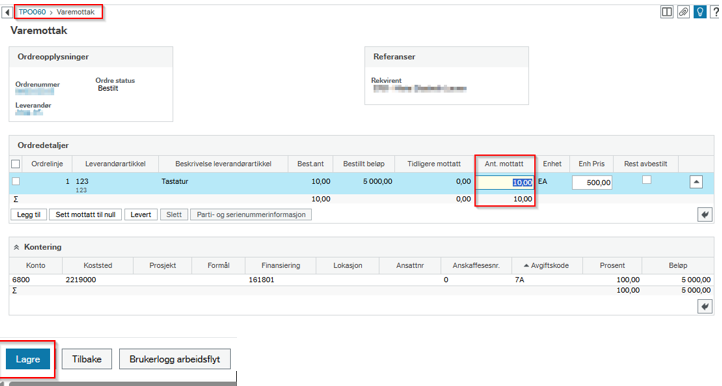
Task: Toggle the Rest avbestilt checkbox
Action: click(647, 180)
